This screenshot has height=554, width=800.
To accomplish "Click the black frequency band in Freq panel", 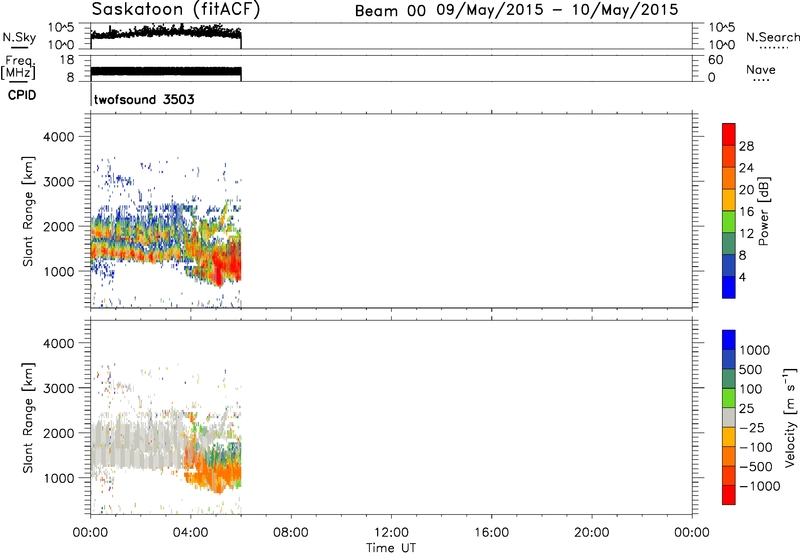I will pos(166,71).
